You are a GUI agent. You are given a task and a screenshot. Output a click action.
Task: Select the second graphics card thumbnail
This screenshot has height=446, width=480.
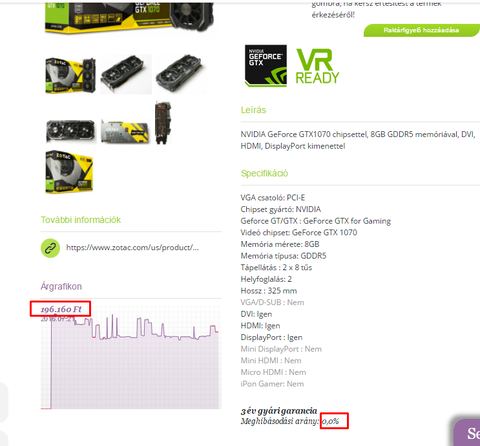tap(126, 74)
